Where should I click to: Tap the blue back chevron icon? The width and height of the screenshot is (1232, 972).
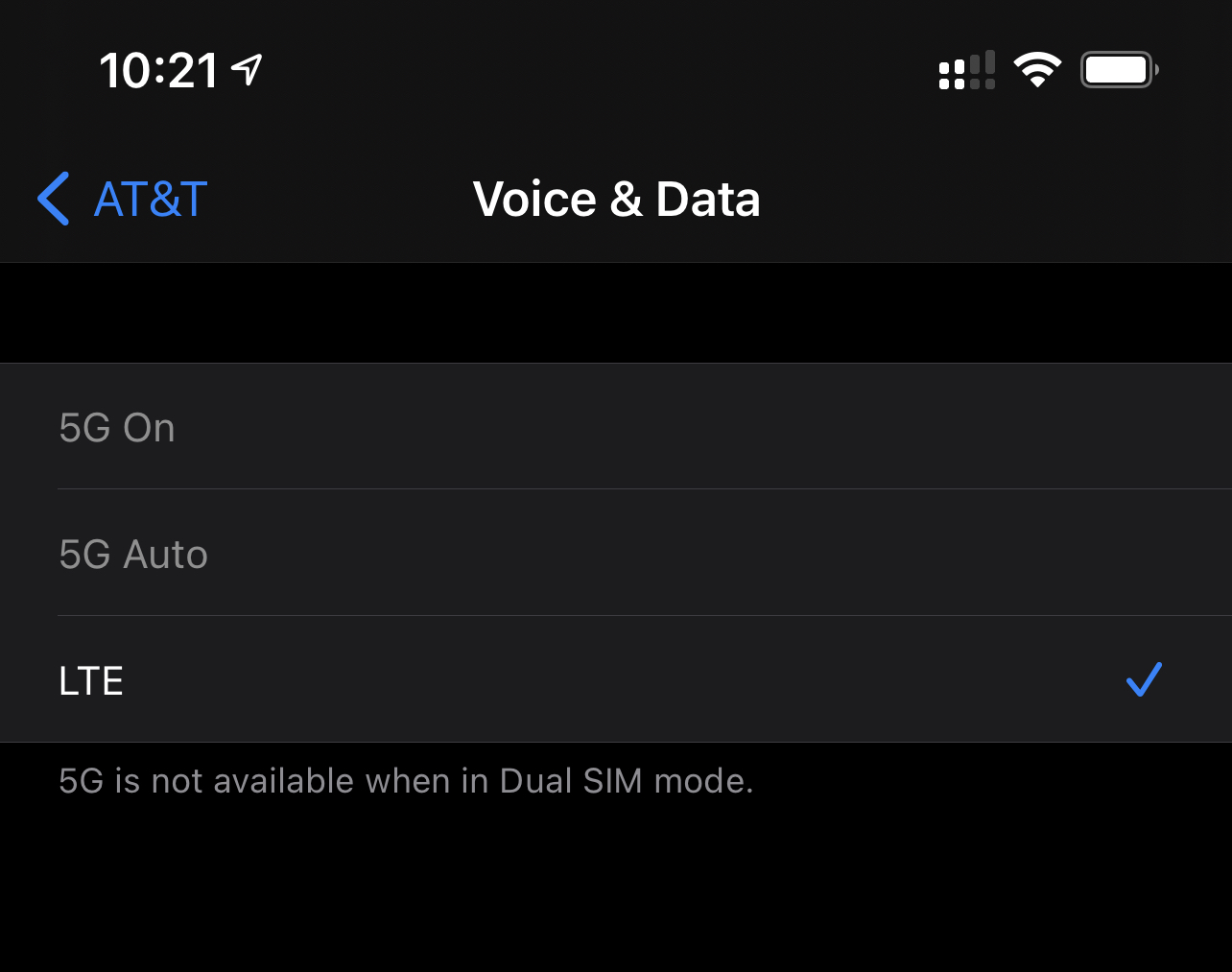(x=54, y=199)
